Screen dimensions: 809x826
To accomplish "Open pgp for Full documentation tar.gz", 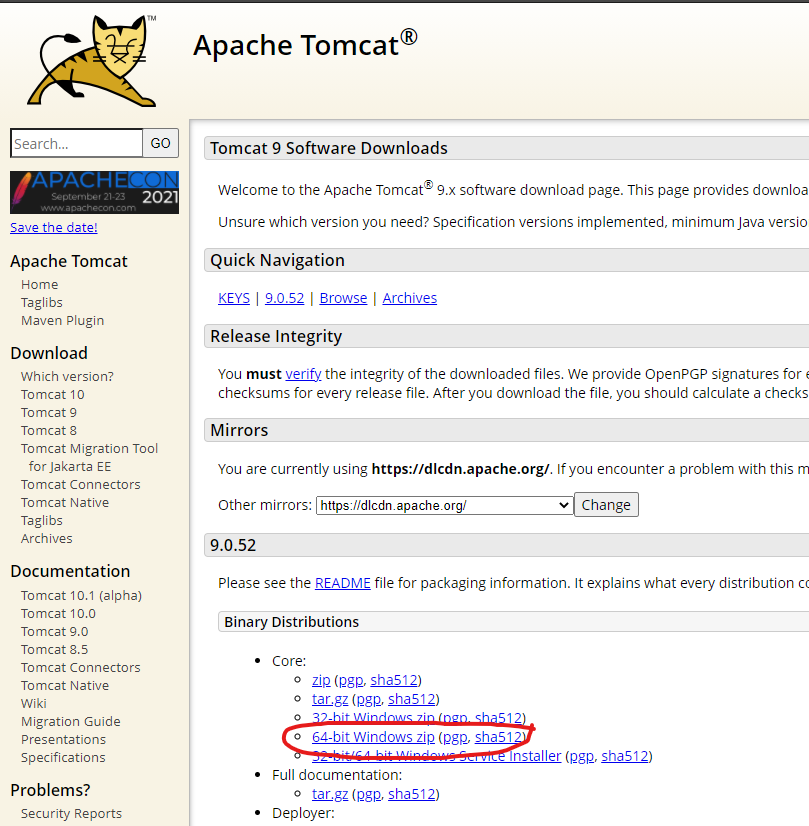I will 369,794.
